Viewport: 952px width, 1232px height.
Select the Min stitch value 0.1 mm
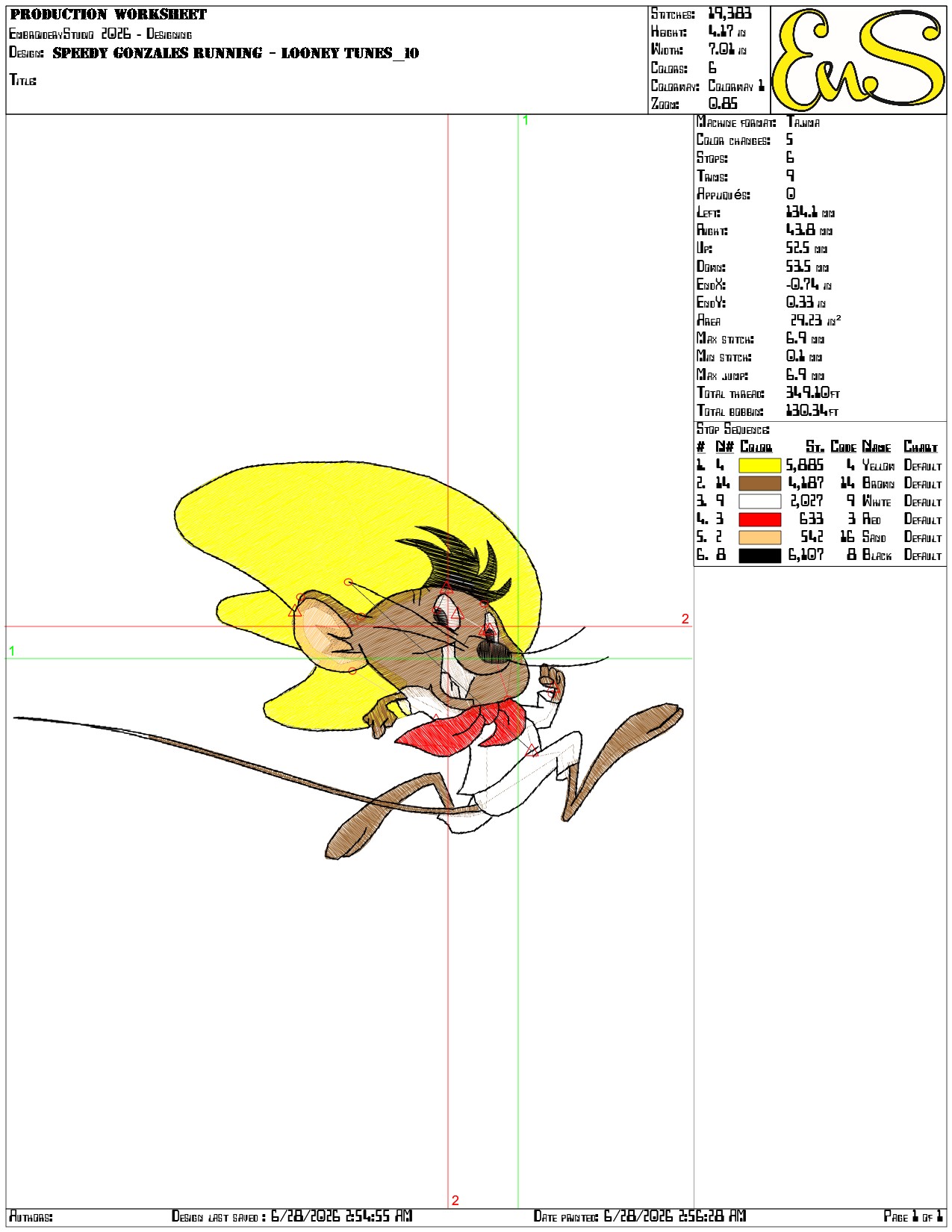coord(805,357)
